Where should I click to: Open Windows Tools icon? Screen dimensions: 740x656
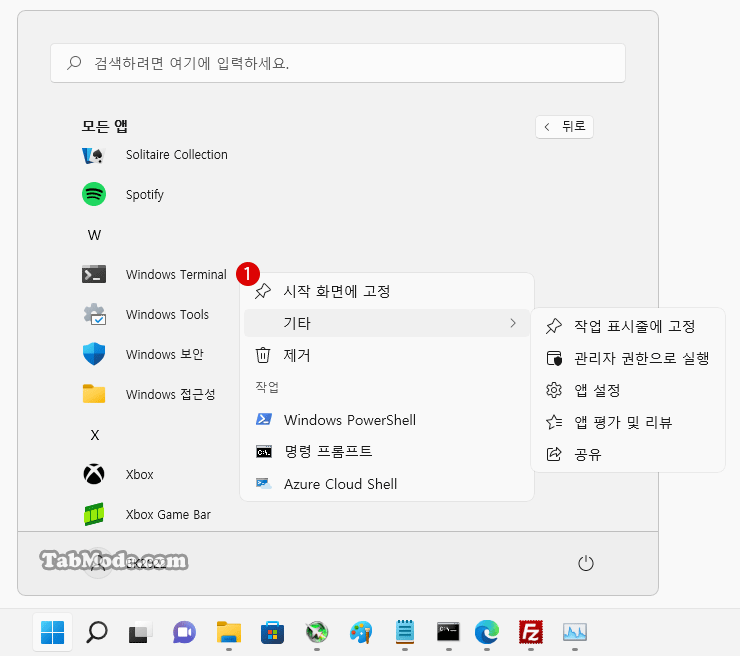coord(94,314)
